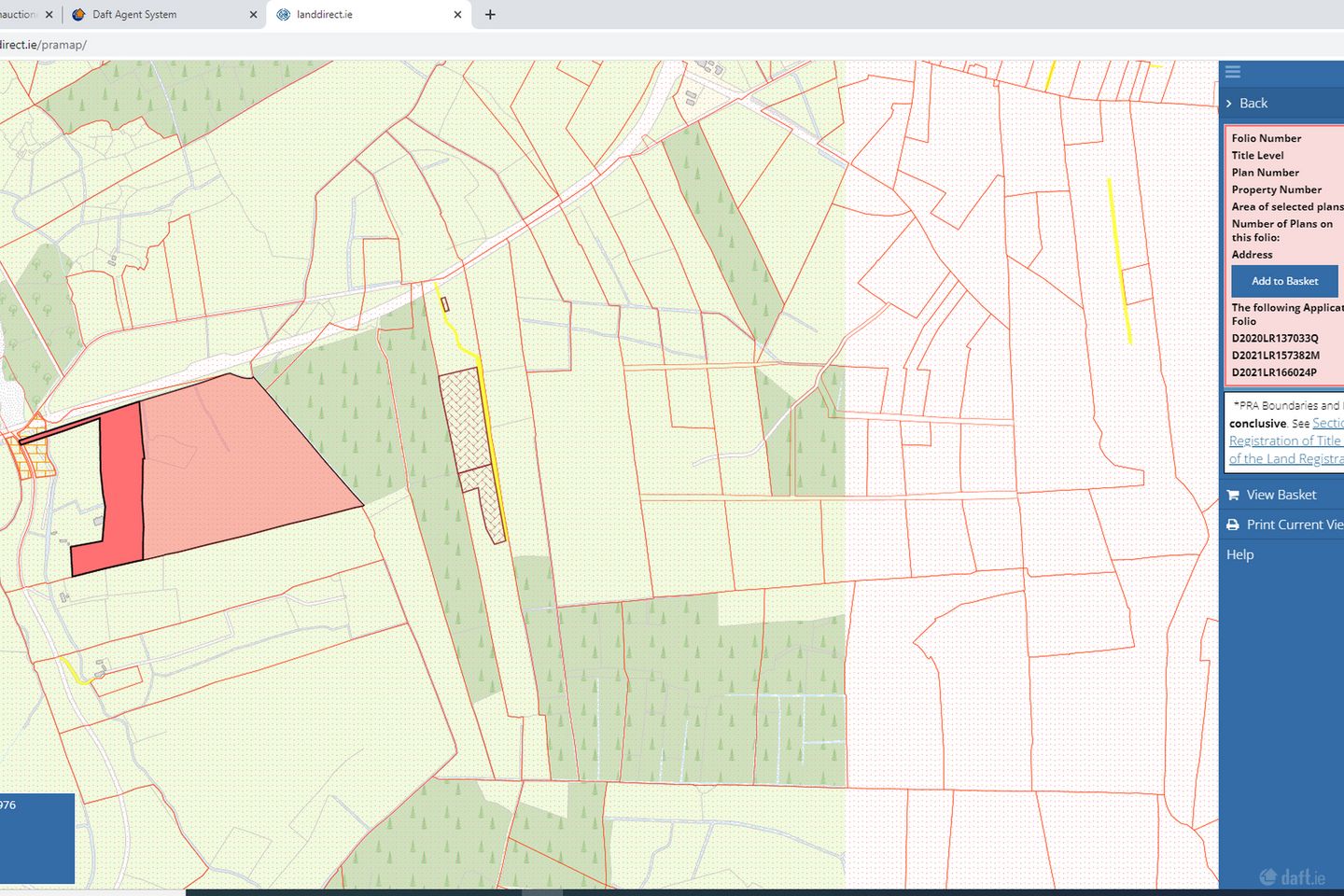The width and height of the screenshot is (1344, 896).
Task: Select the bright red highlighted land parcel
Action: tap(121, 485)
